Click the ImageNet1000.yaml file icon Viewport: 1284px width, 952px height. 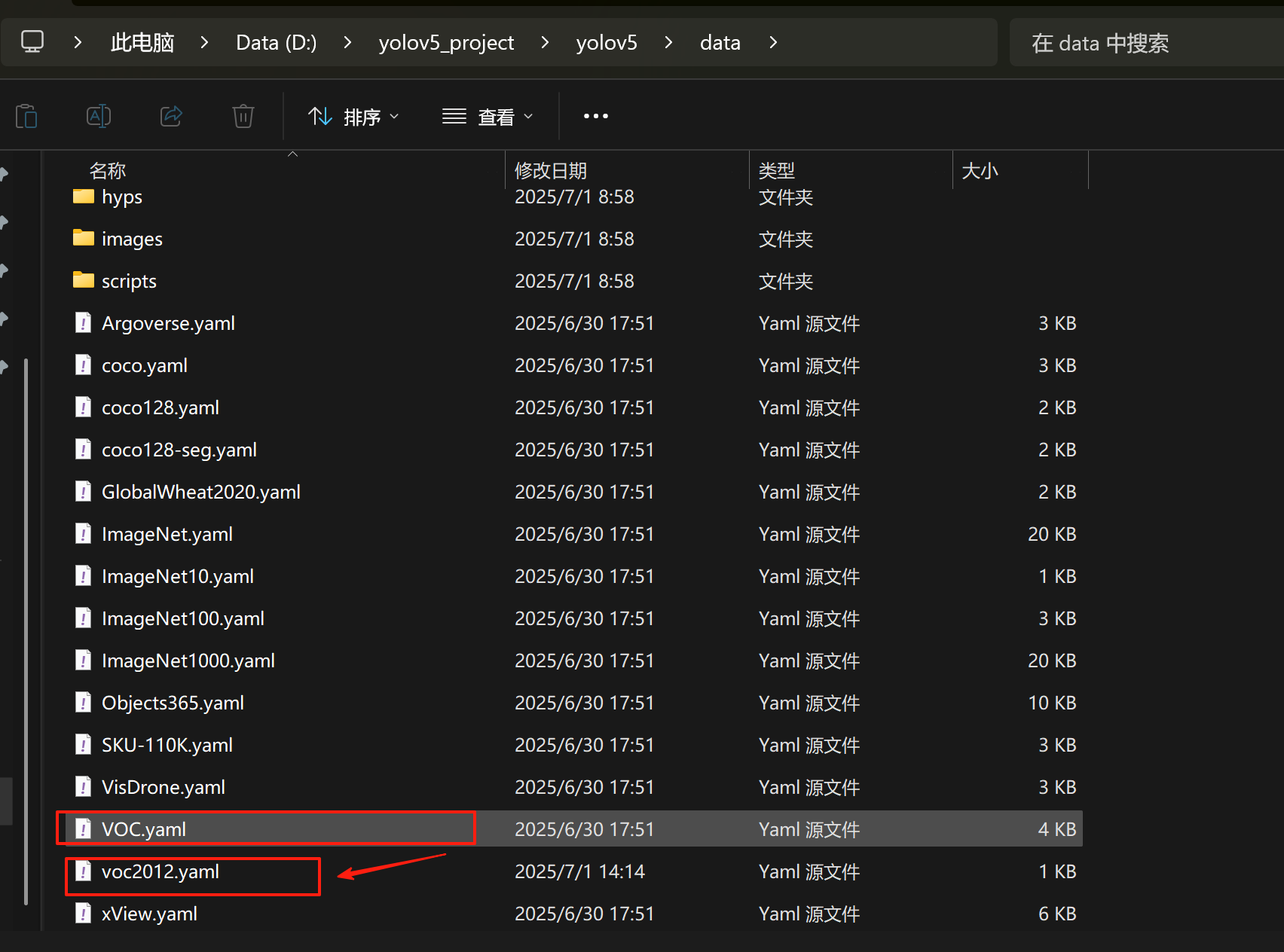coord(84,660)
